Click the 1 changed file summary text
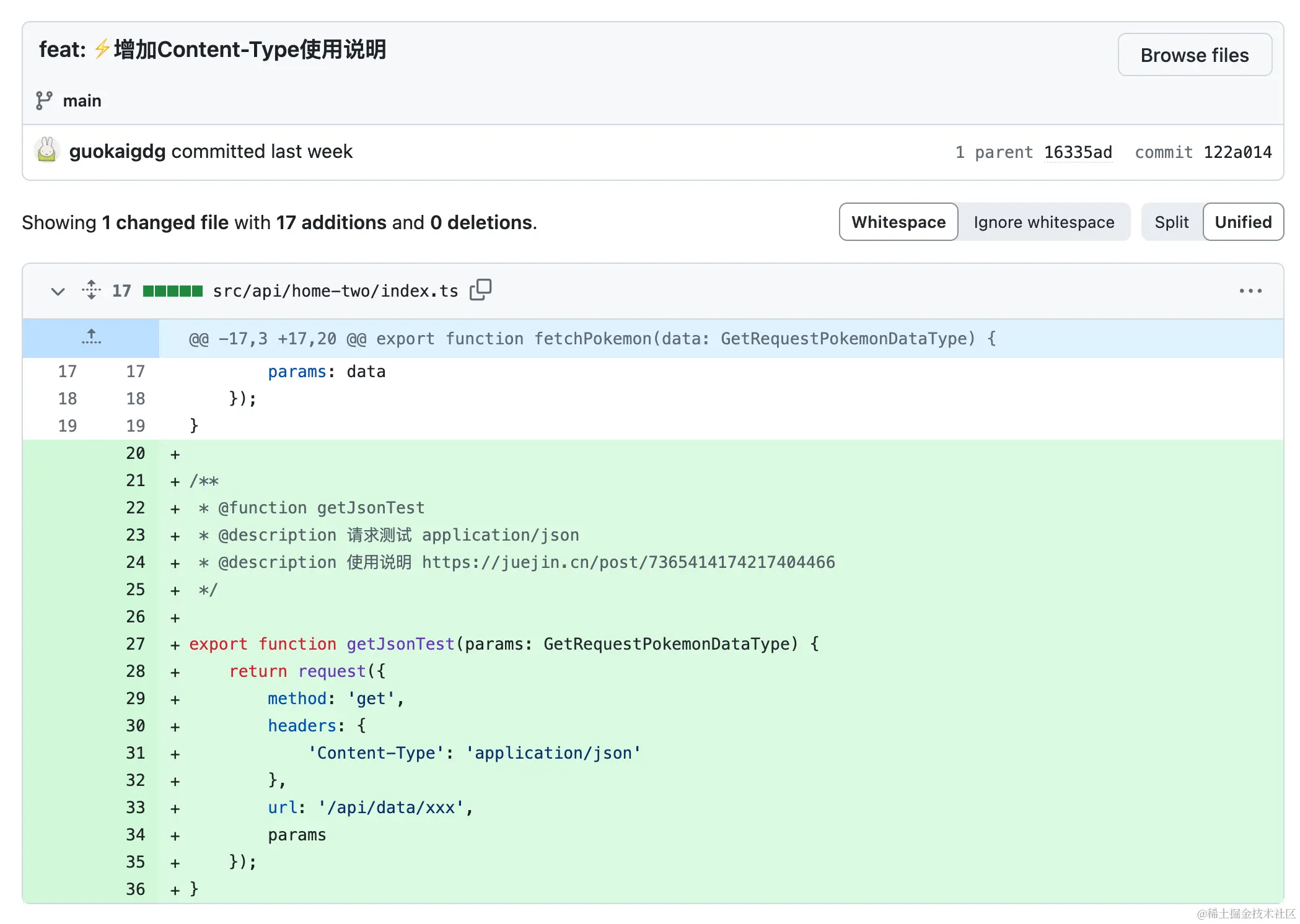The height and width of the screenshot is (924, 1300). (165, 222)
